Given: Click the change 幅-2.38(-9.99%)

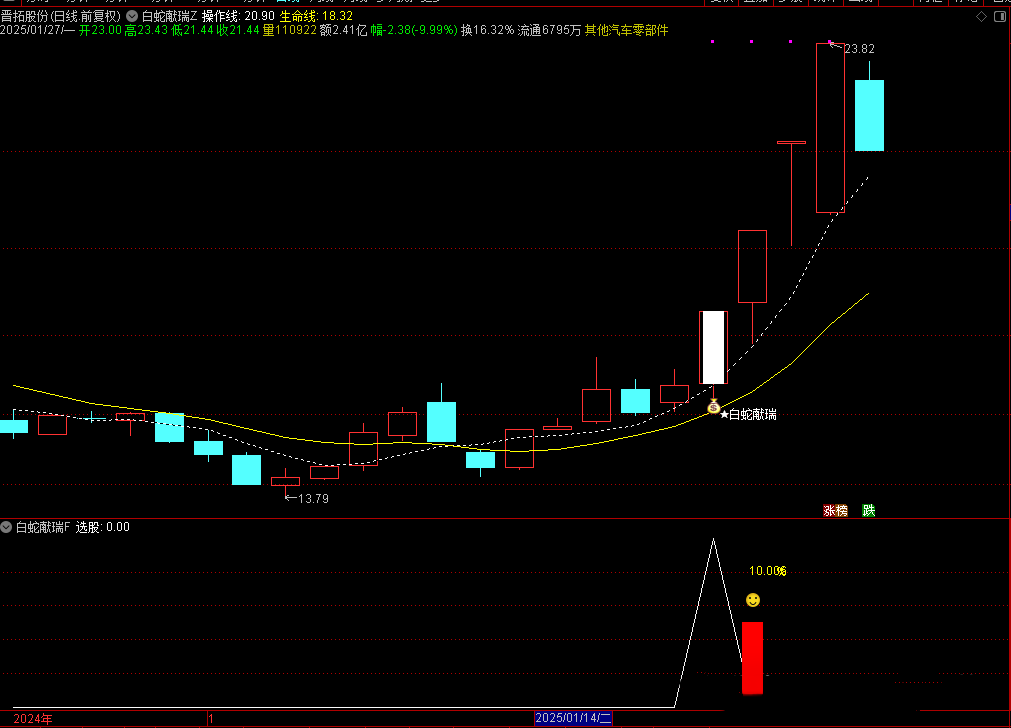Looking at the screenshot, I should (414, 30).
